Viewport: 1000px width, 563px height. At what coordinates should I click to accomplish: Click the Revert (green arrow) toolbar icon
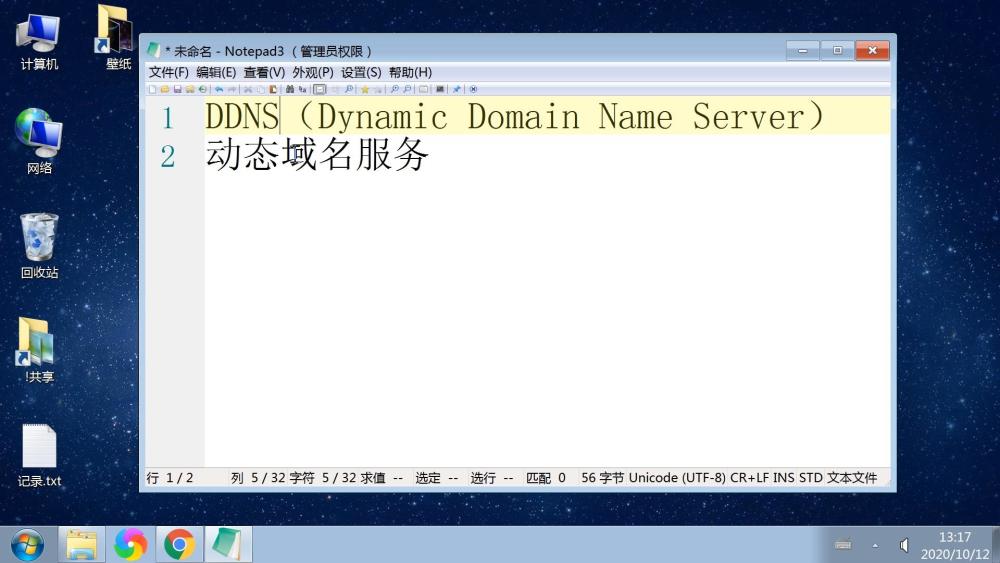point(203,89)
